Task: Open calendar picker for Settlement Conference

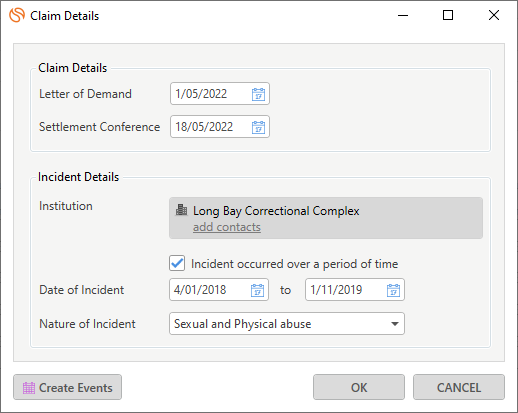Action: point(258,127)
